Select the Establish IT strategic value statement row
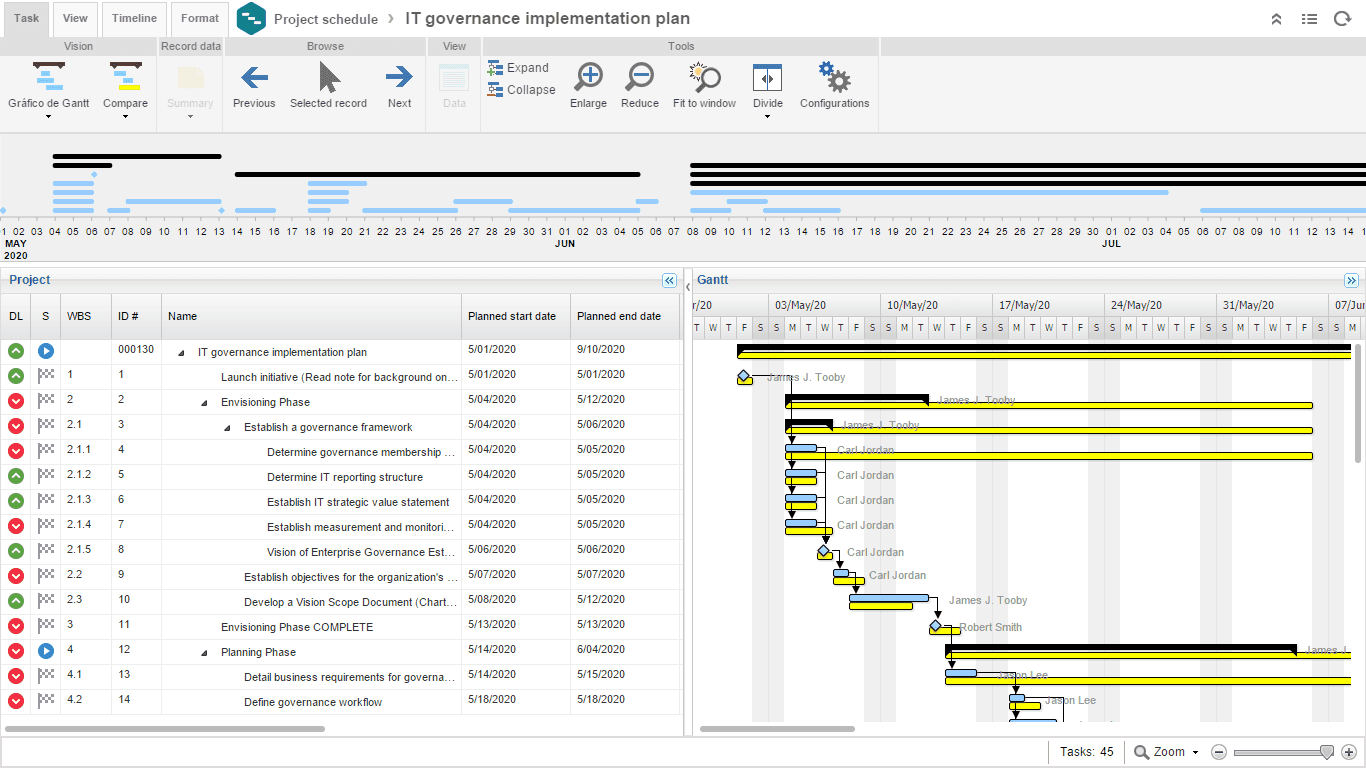Image resolution: width=1366 pixels, height=768 pixels. pos(341,501)
